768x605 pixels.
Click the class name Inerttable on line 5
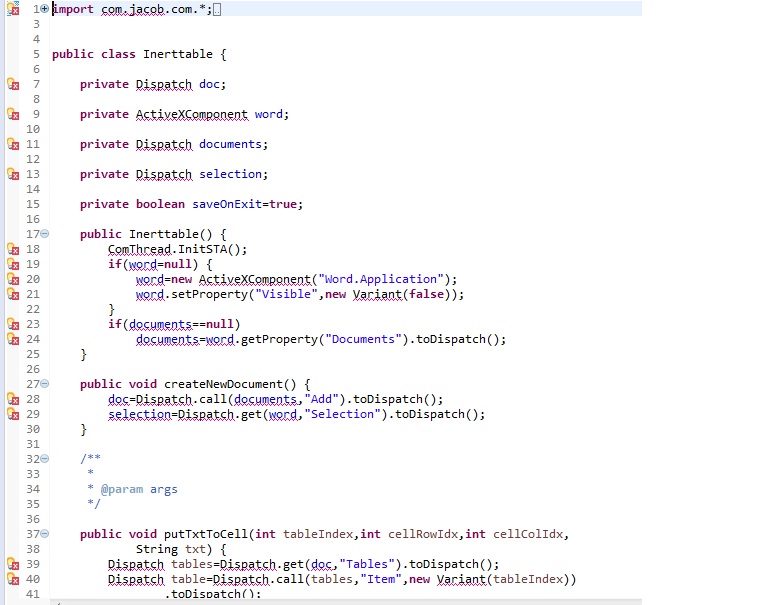178,54
